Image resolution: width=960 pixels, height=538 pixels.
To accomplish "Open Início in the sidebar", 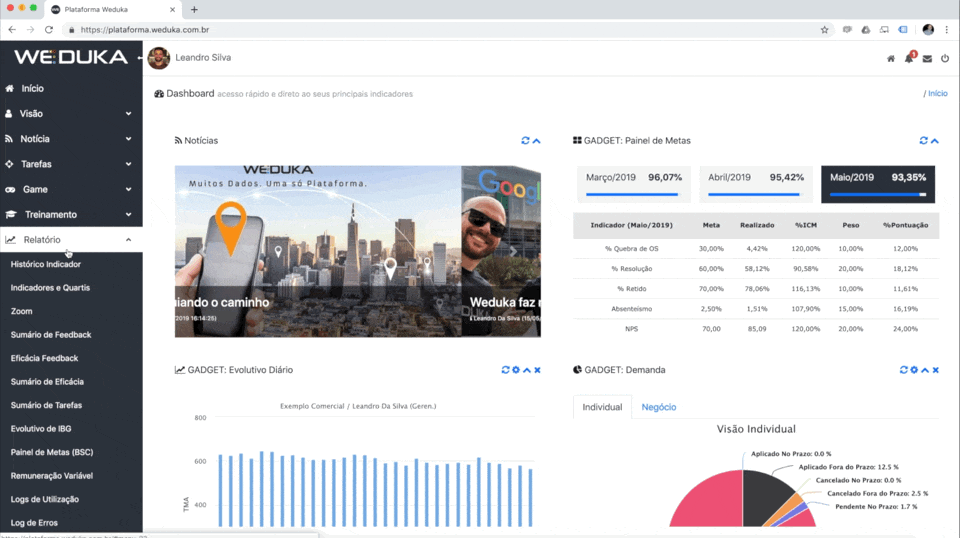I will [71, 88].
